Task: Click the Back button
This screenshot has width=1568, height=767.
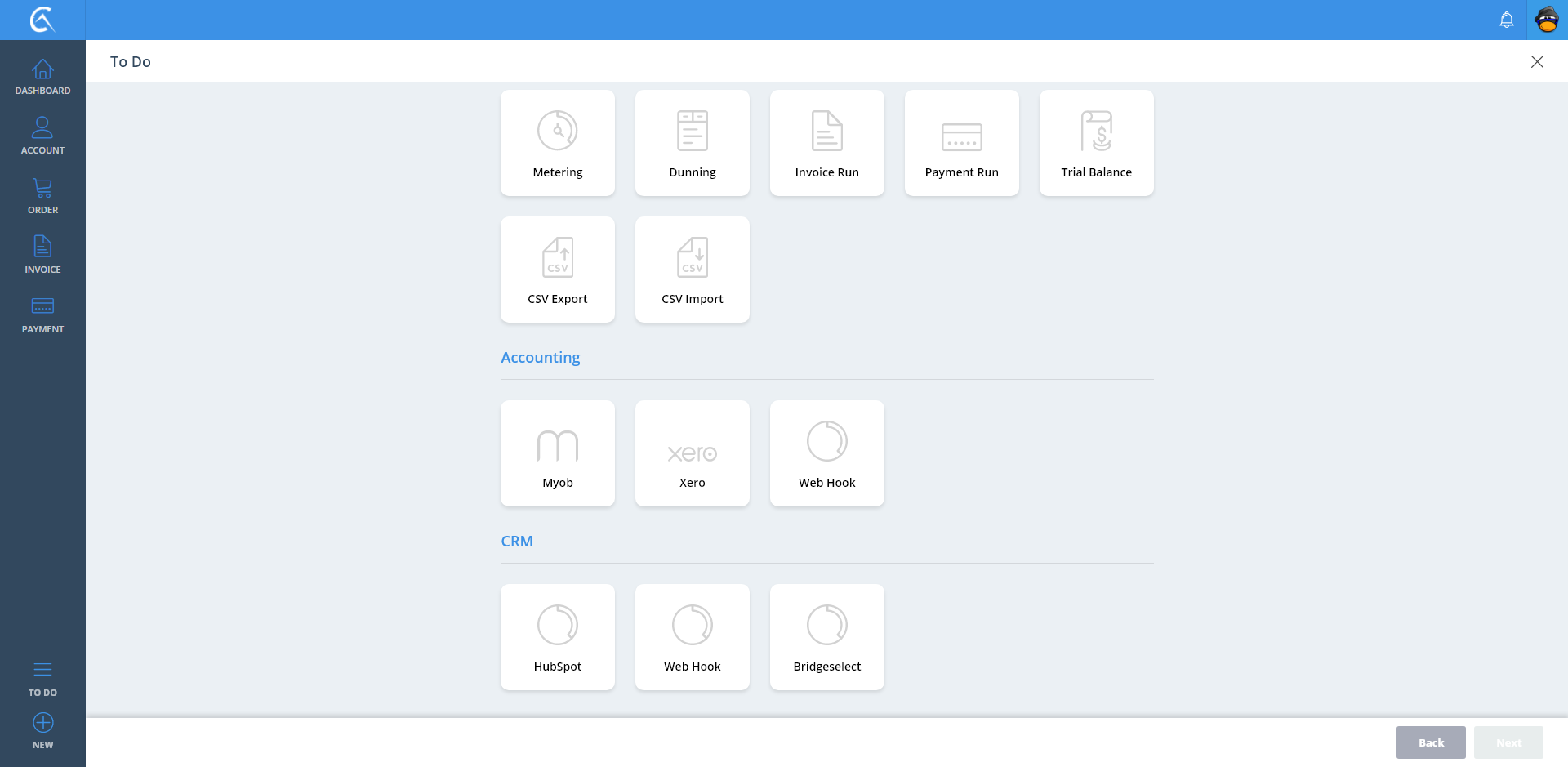Action: click(x=1430, y=742)
